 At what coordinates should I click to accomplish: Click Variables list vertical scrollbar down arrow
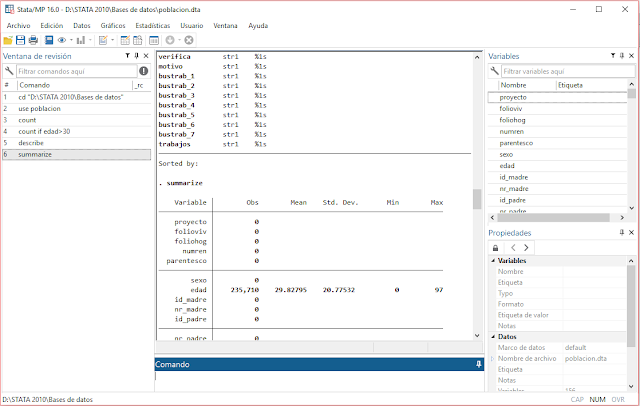point(631,208)
